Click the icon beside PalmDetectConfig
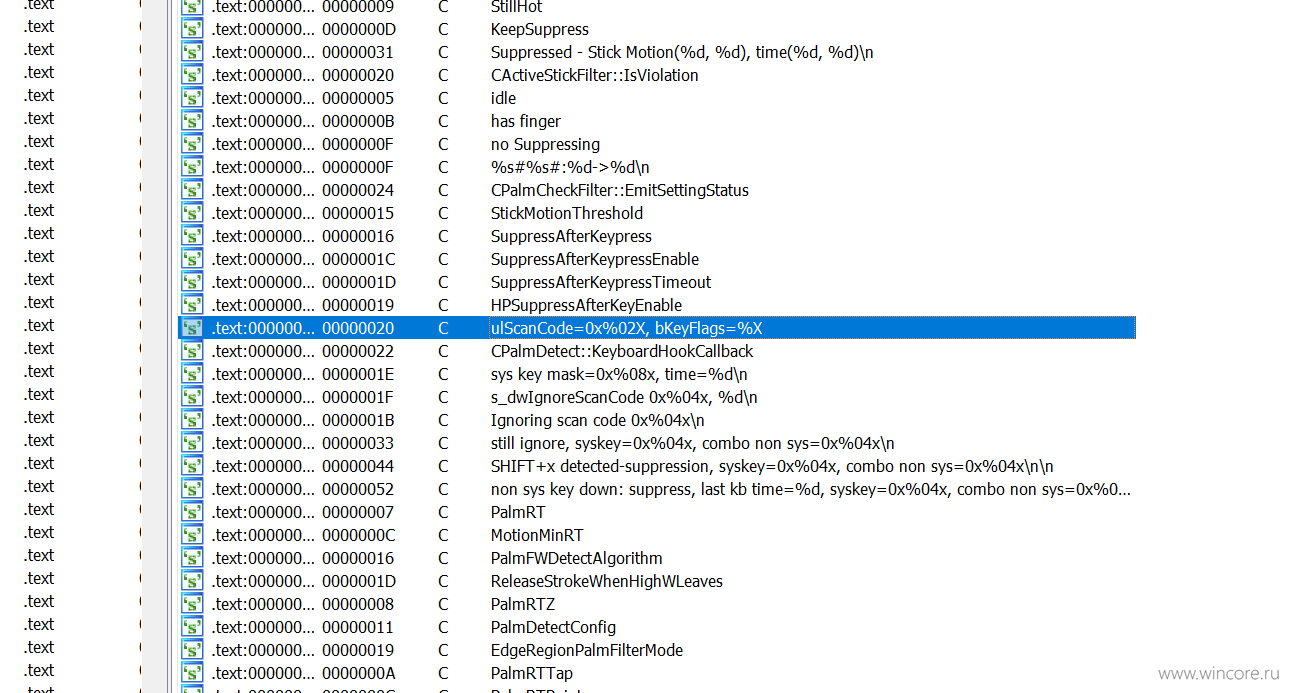1292x693 pixels. click(191, 627)
